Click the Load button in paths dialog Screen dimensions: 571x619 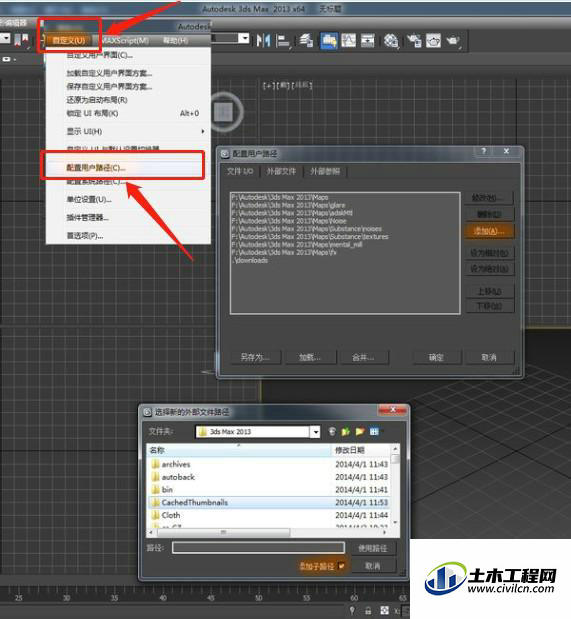tap(310, 358)
